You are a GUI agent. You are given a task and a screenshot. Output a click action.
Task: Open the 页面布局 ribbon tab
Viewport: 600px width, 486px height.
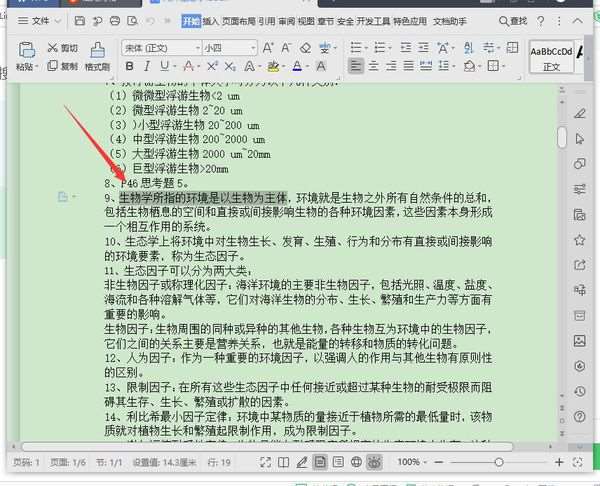pos(238,21)
